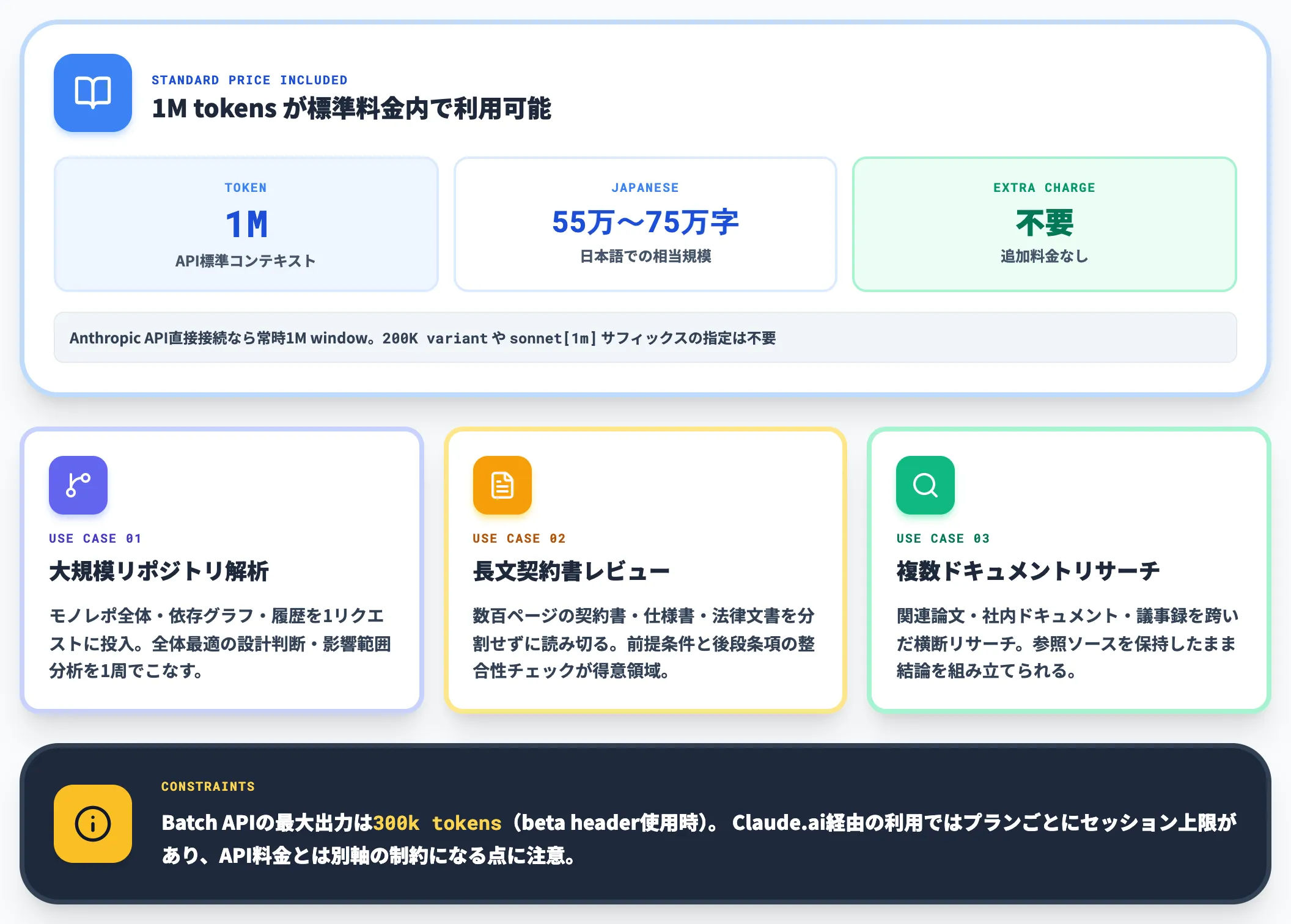Click the text API標準コンテキスト
The width and height of the screenshot is (1291, 924).
pos(246,261)
